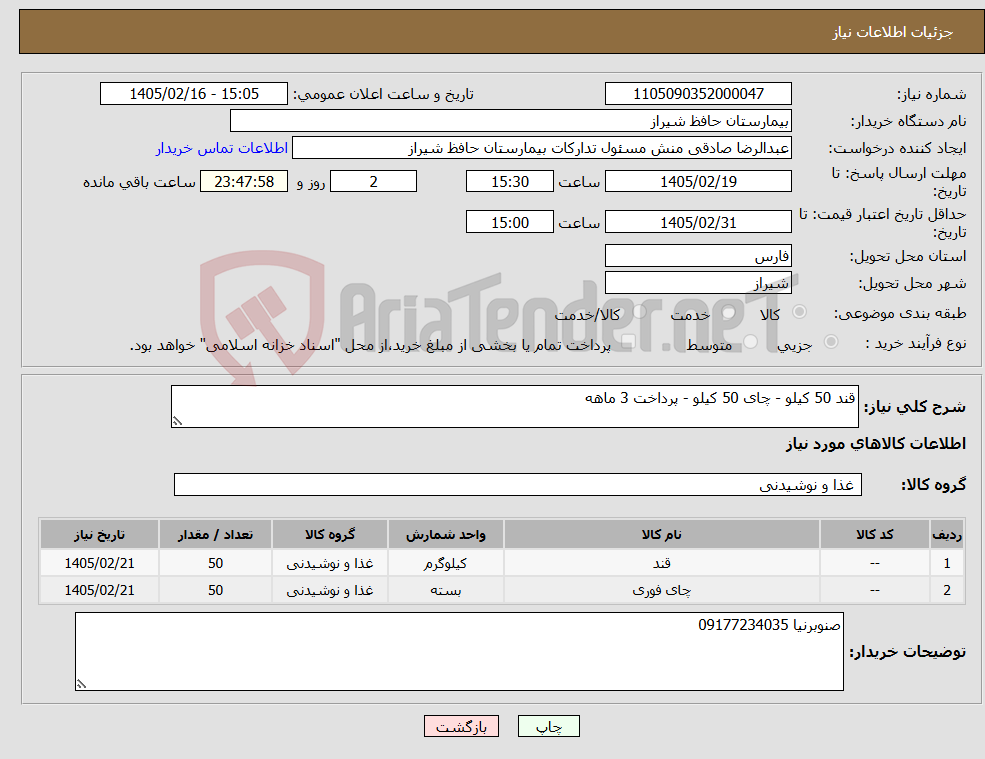The height and width of the screenshot is (759, 985).
Task: Click row number 1 cell
Action: [947, 563]
